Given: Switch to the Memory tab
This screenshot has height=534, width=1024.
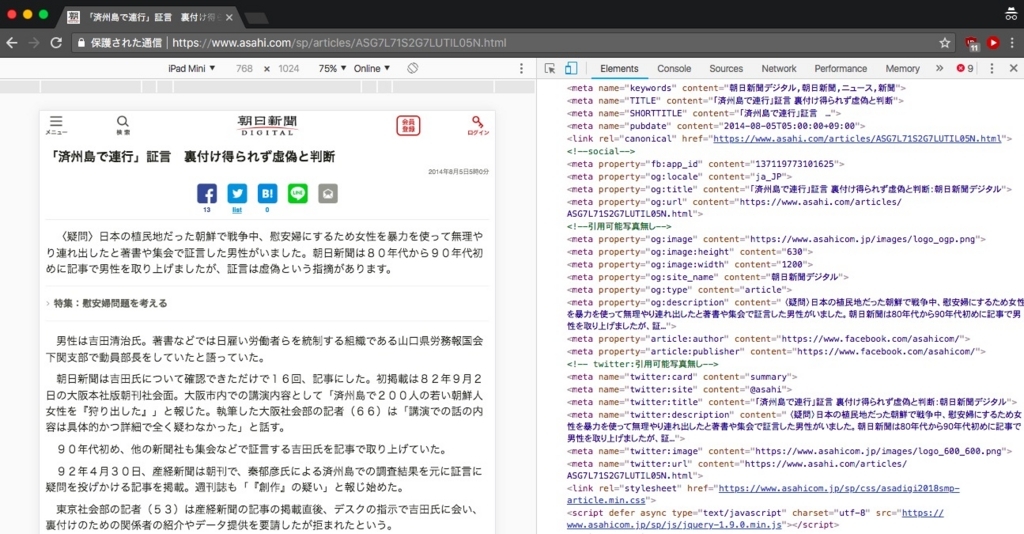Looking at the screenshot, I should (x=903, y=68).
